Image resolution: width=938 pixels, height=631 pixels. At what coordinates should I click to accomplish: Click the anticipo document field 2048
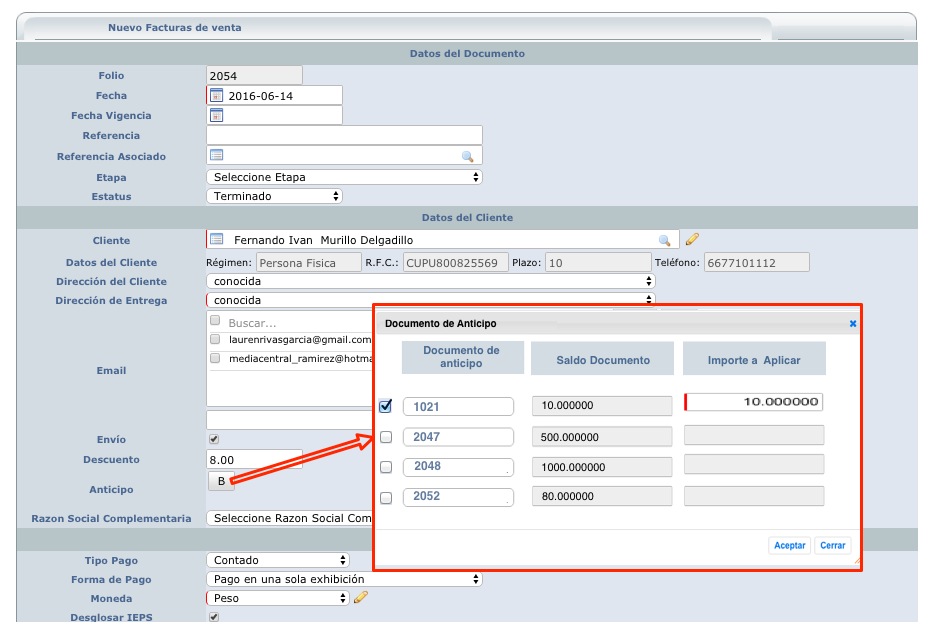(458, 466)
